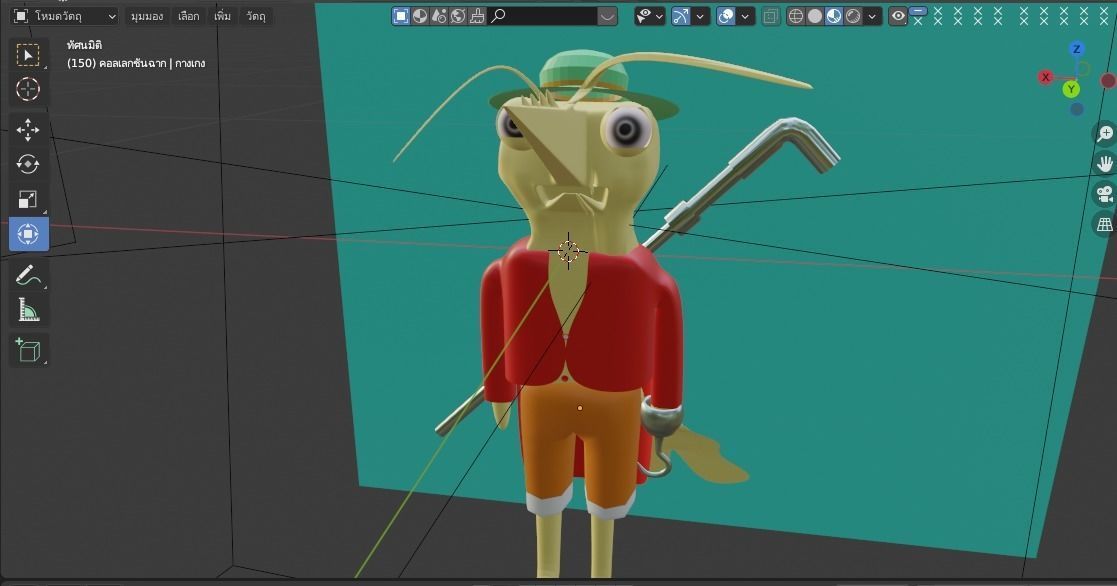The image size is (1117, 586).
Task: Click the green Y axis on the navigation gizmo
Action: pos(1071,89)
